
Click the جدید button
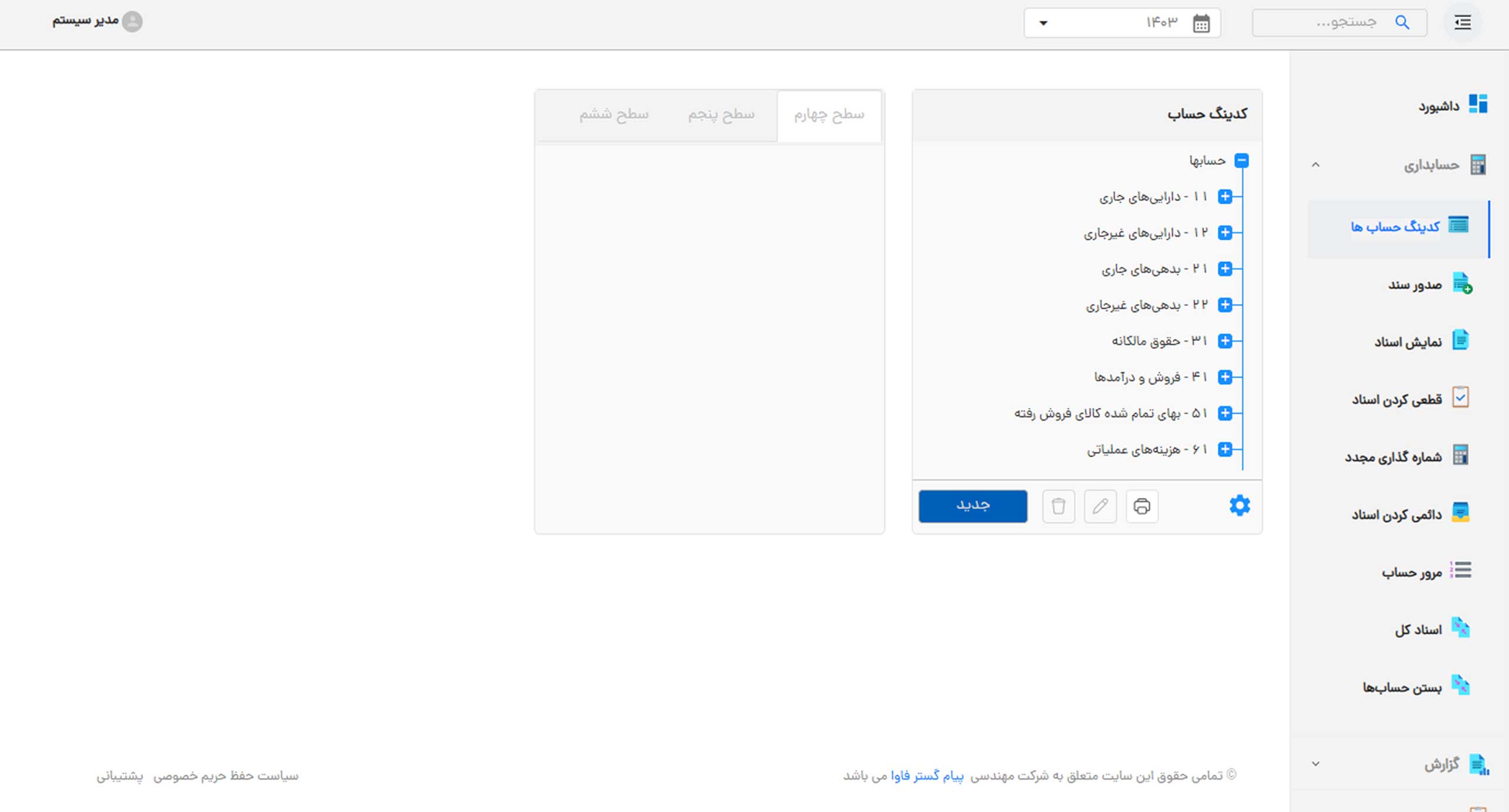(973, 506)
